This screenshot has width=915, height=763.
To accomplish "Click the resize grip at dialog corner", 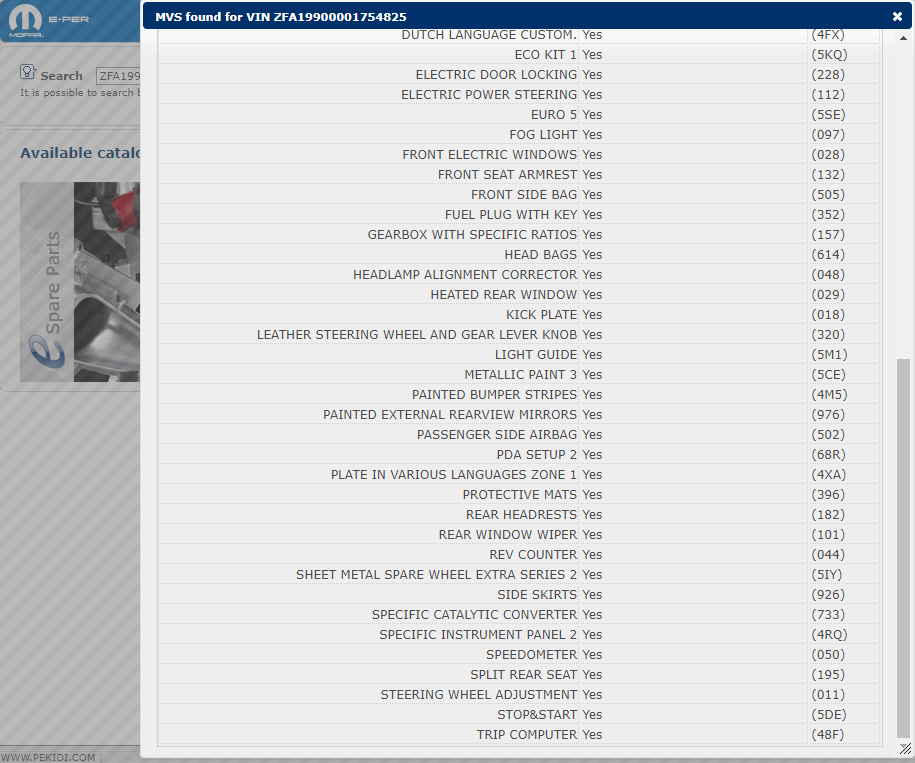I will [x=905, y=748].
